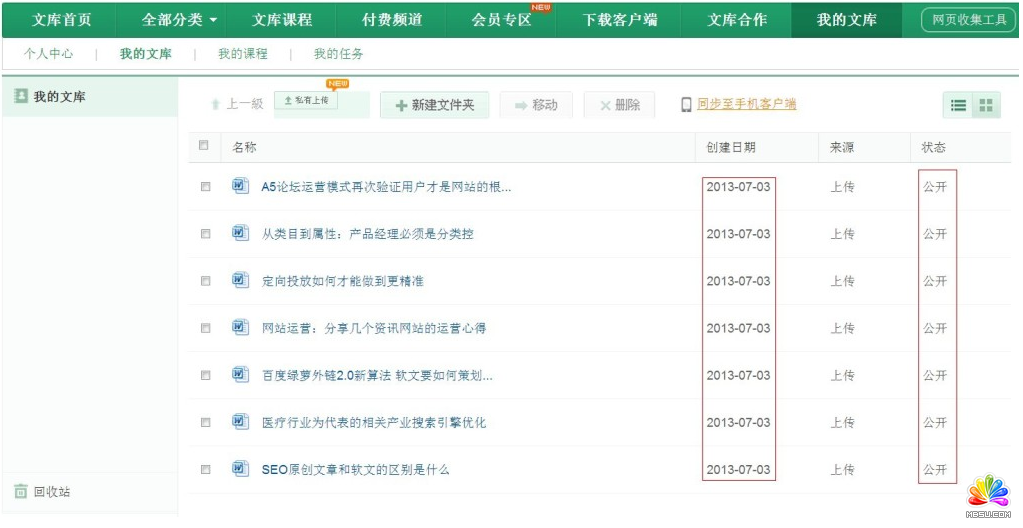Open the 网页收集工具 button in top bar
Image resolution: width=1023 pixels, height=528 pixels.
coord(967,20)
